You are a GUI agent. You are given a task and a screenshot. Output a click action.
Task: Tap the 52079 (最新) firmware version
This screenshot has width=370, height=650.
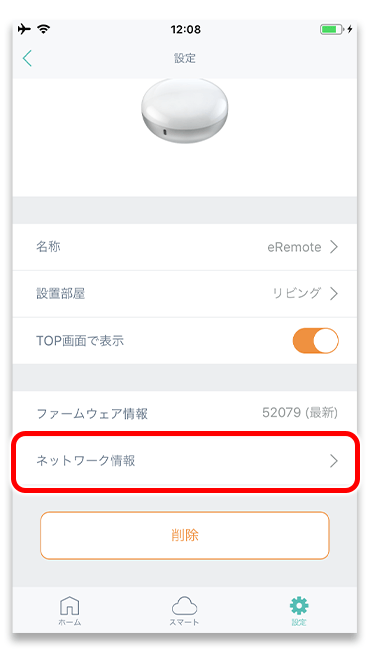coord(300,413)
